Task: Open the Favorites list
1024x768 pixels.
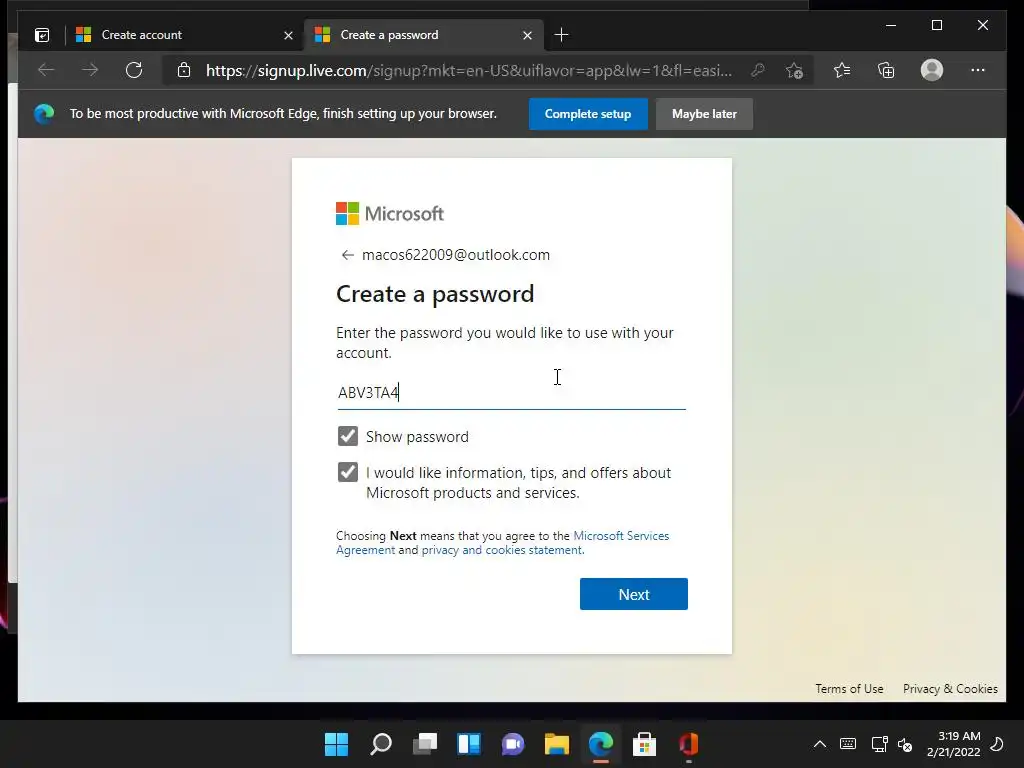Action: (x=842, y=70)
